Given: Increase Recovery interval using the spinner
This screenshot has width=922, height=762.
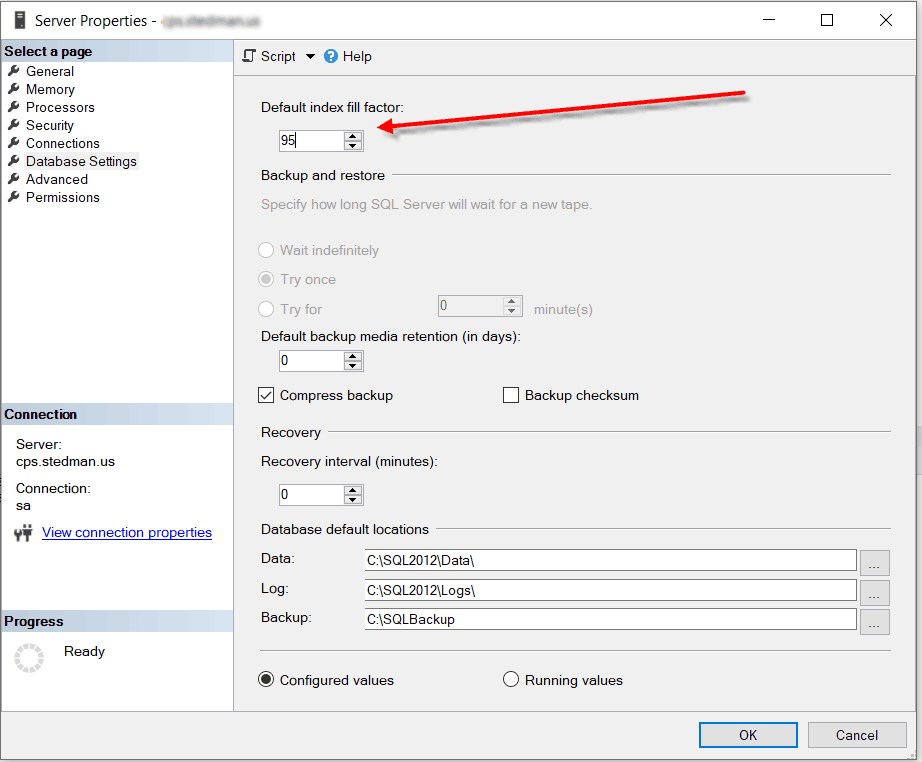Looking at the screenshot, I should coord(352,490).
